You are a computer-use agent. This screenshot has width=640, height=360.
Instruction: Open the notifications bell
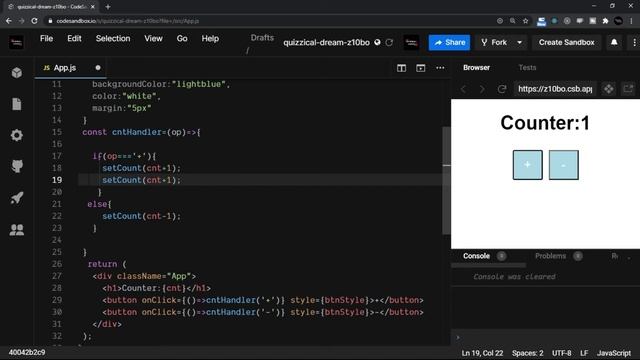coord(614,42)
